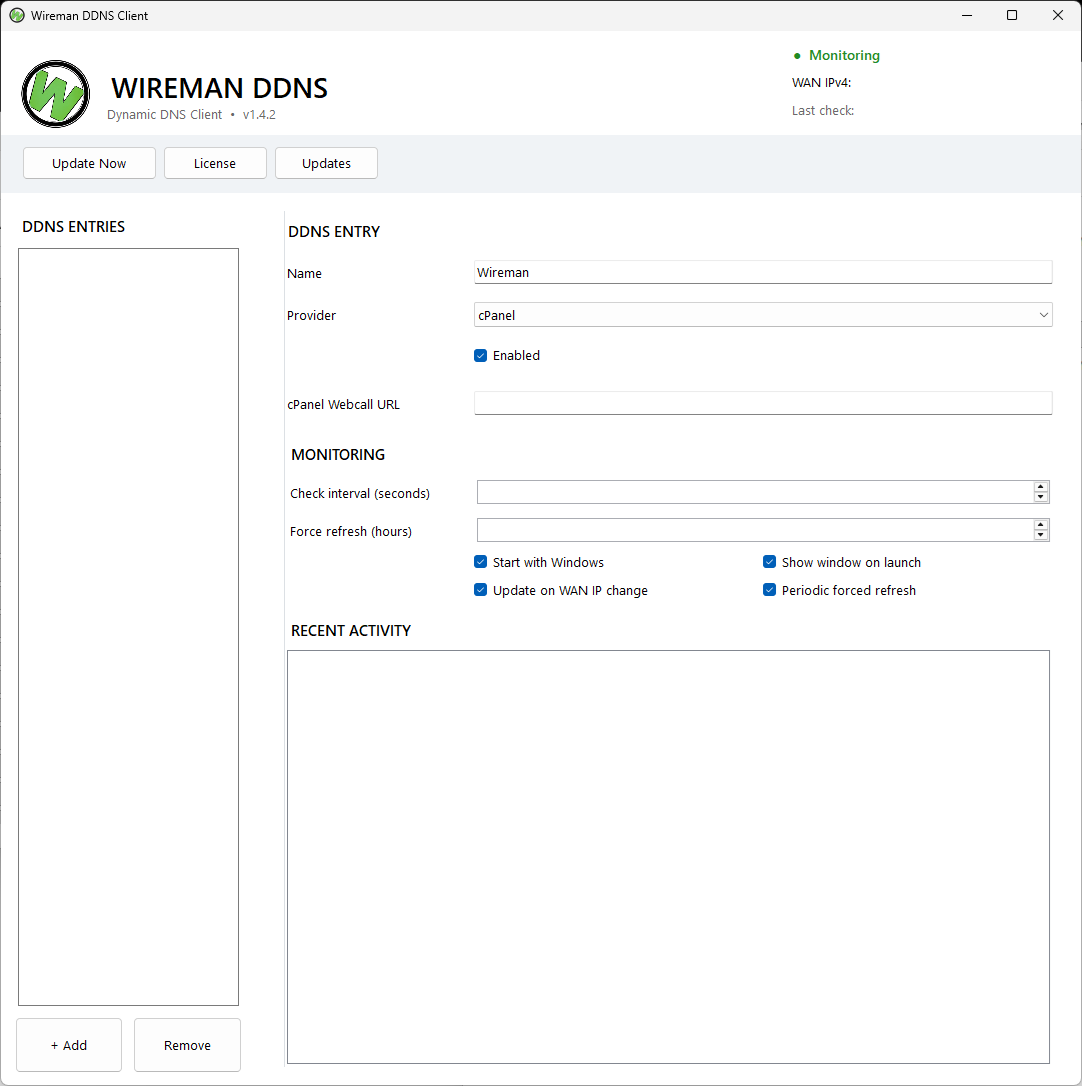Viewport: 1087px width, 1086px height.
Task: Increase the Force refresh hours value
Action: click(x=1041, y=525)
